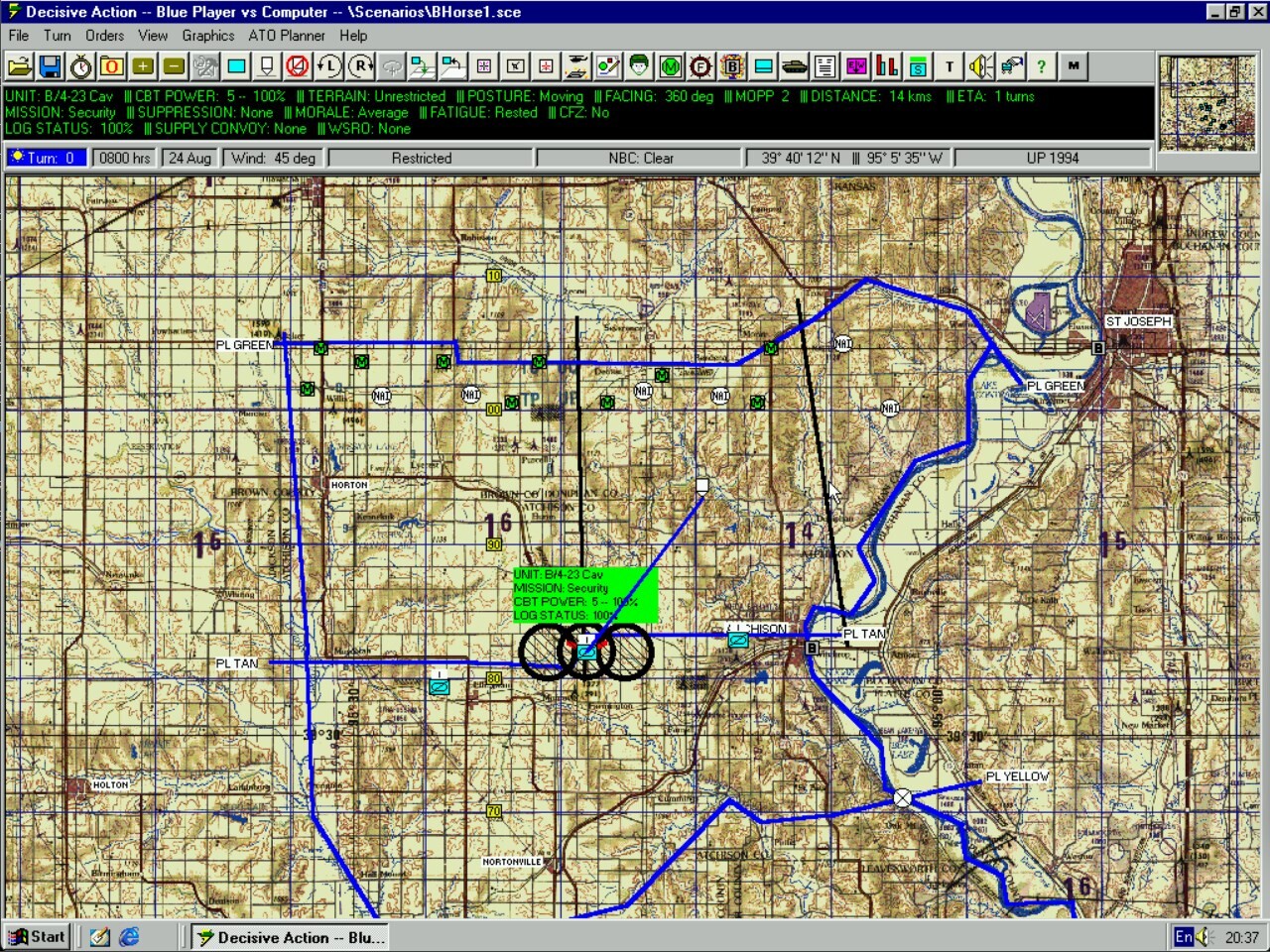Open the text report document icon
The height and width of the screenshot is (952, 1270).
coord(825,66)
